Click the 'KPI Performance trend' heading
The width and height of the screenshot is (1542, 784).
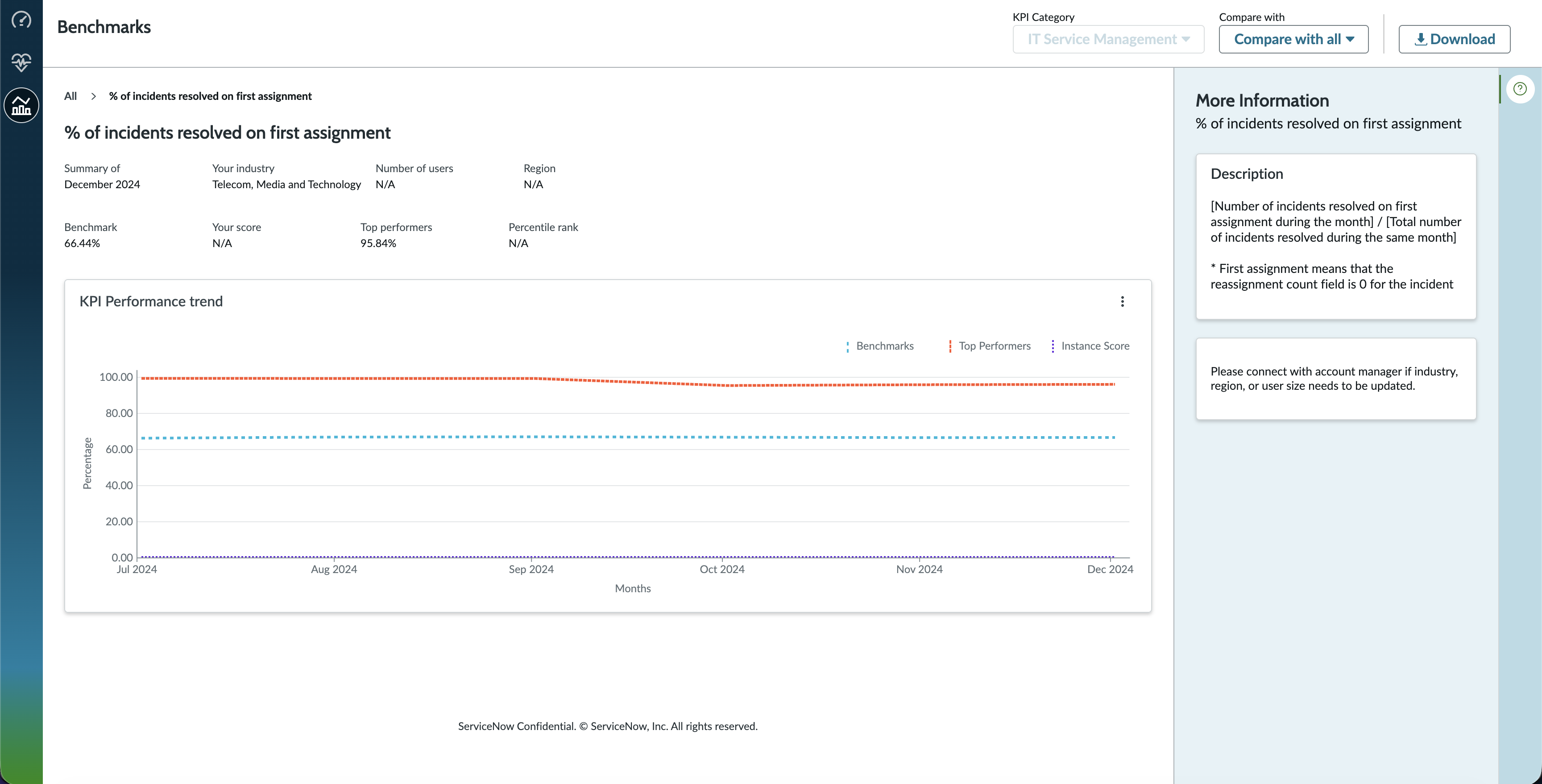click(151, 301)
